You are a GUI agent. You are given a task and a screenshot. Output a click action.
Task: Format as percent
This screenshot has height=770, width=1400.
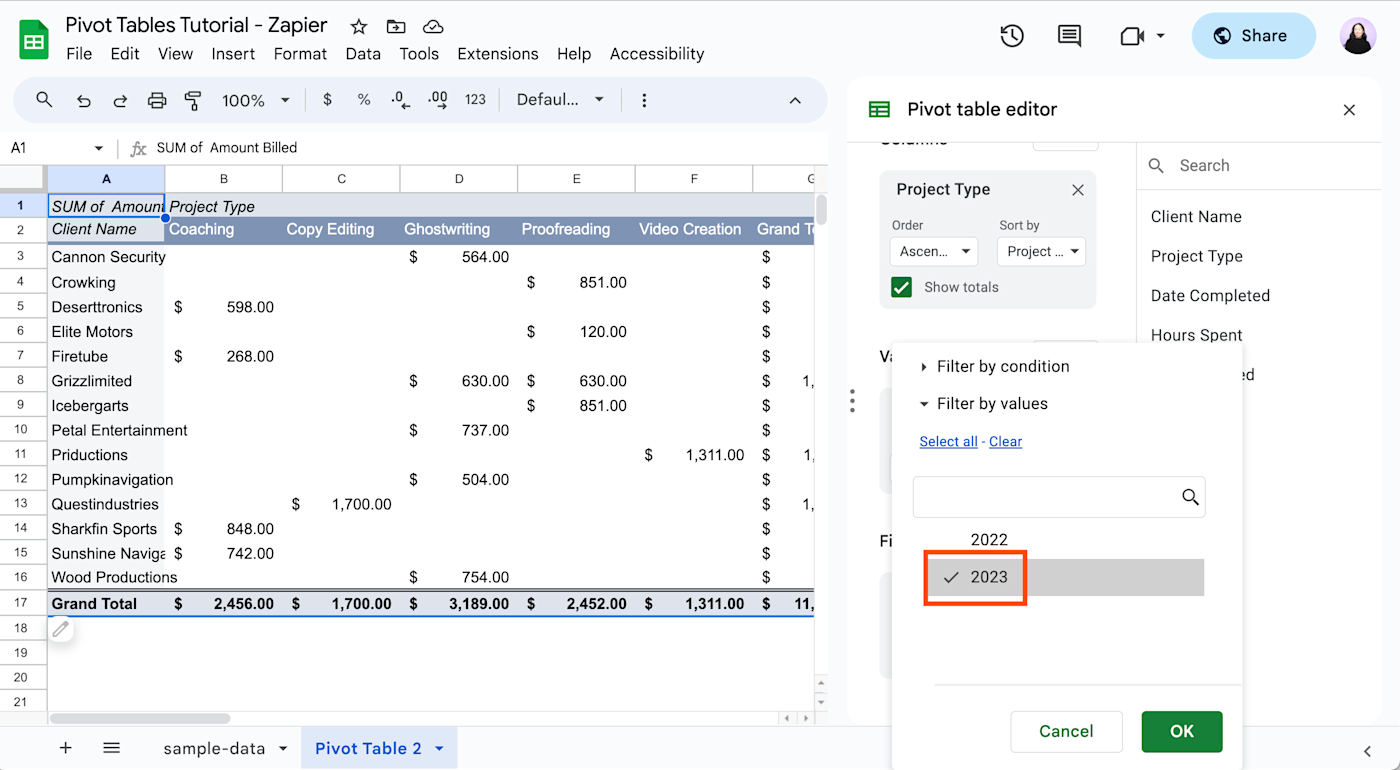364,100
